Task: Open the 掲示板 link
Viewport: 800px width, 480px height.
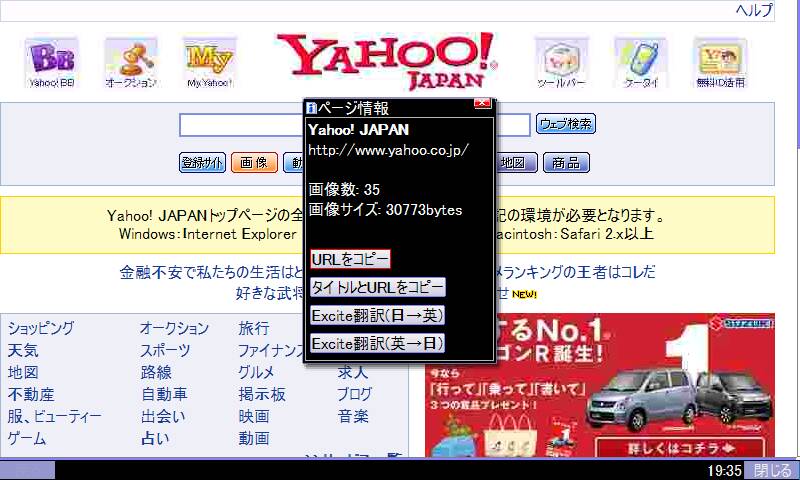Action: point(262,394)
